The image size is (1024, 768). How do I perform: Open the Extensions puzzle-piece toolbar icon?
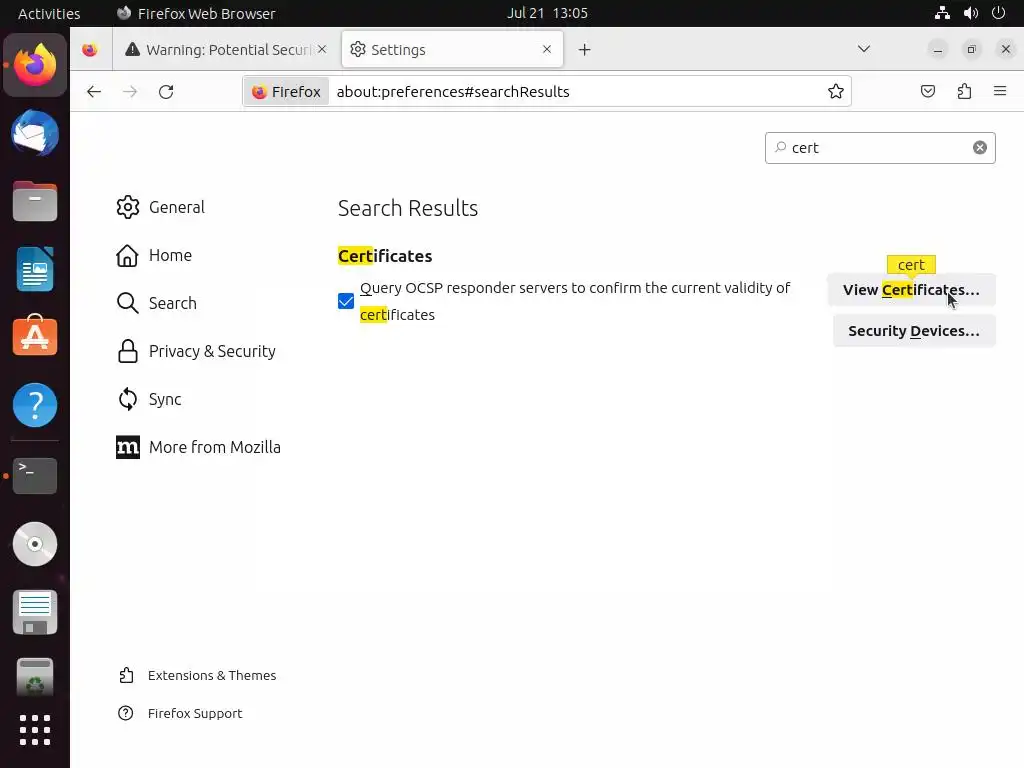964,92
